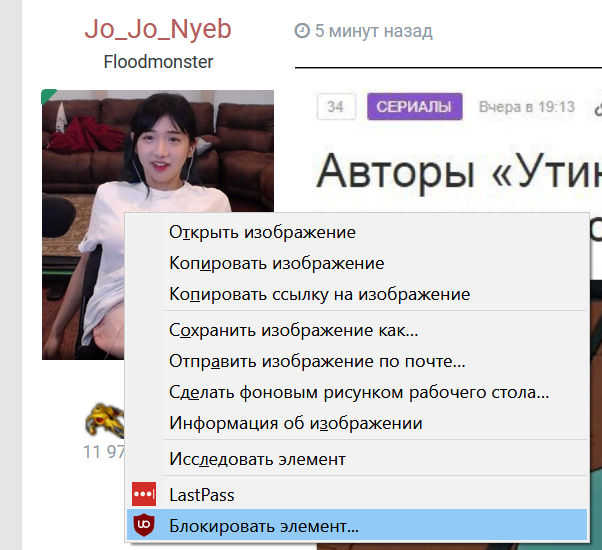602x550 pixels.
Task: Choose 'Сохранить изображение как...'
Action: (357, 330)
